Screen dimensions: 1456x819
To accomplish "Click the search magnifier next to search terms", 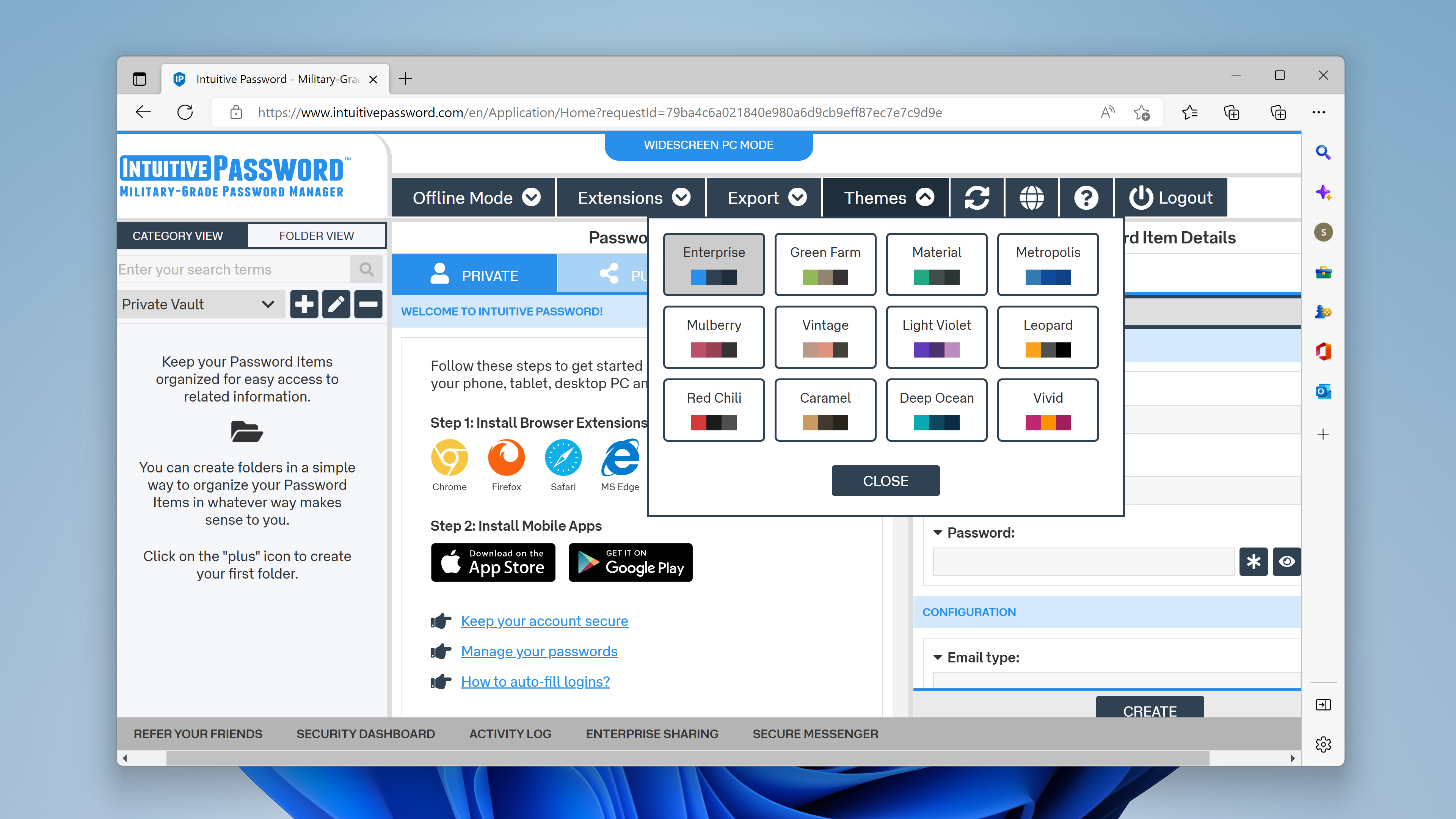I will [366, 269].
